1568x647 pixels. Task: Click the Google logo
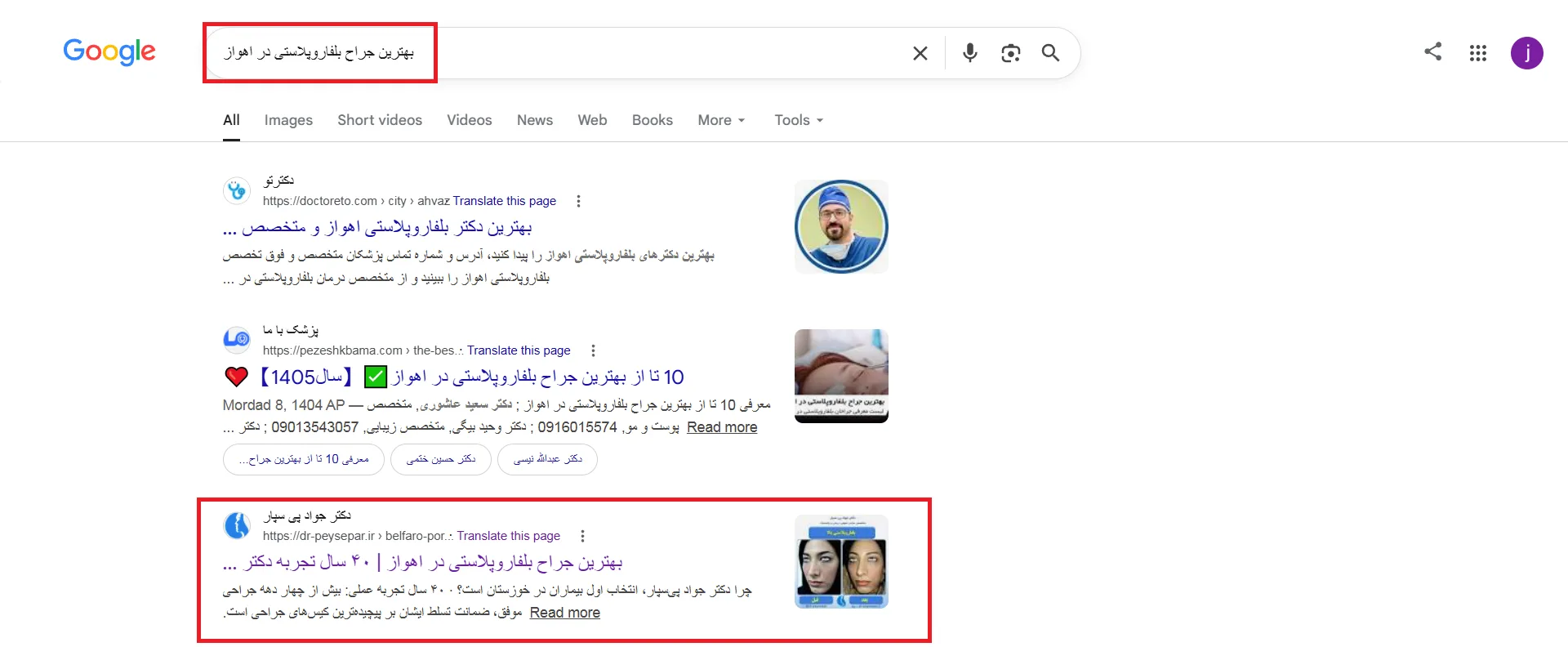[x=109, y=51]
